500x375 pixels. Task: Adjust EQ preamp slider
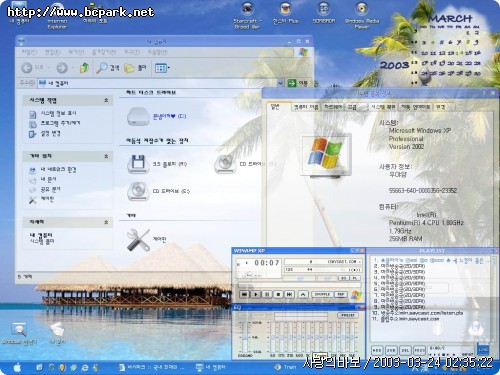coord(245,337)
